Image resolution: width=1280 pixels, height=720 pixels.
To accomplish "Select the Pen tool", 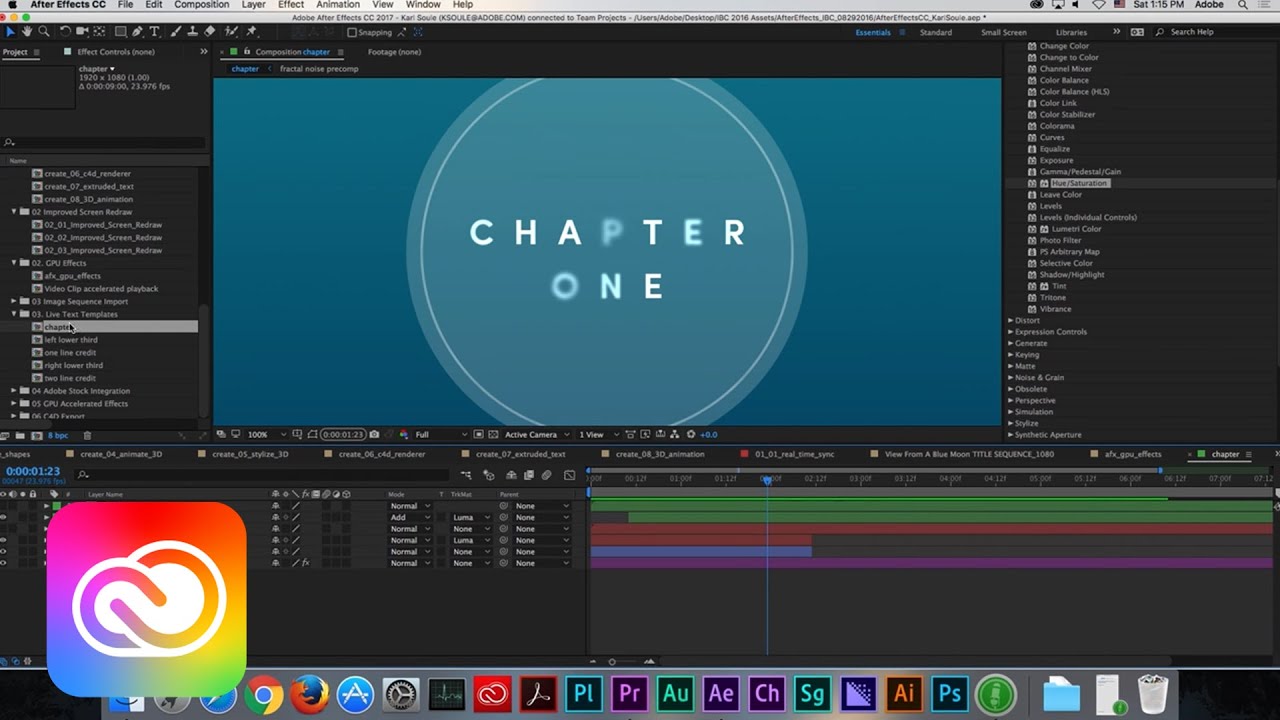I will (x=137, y=32).
